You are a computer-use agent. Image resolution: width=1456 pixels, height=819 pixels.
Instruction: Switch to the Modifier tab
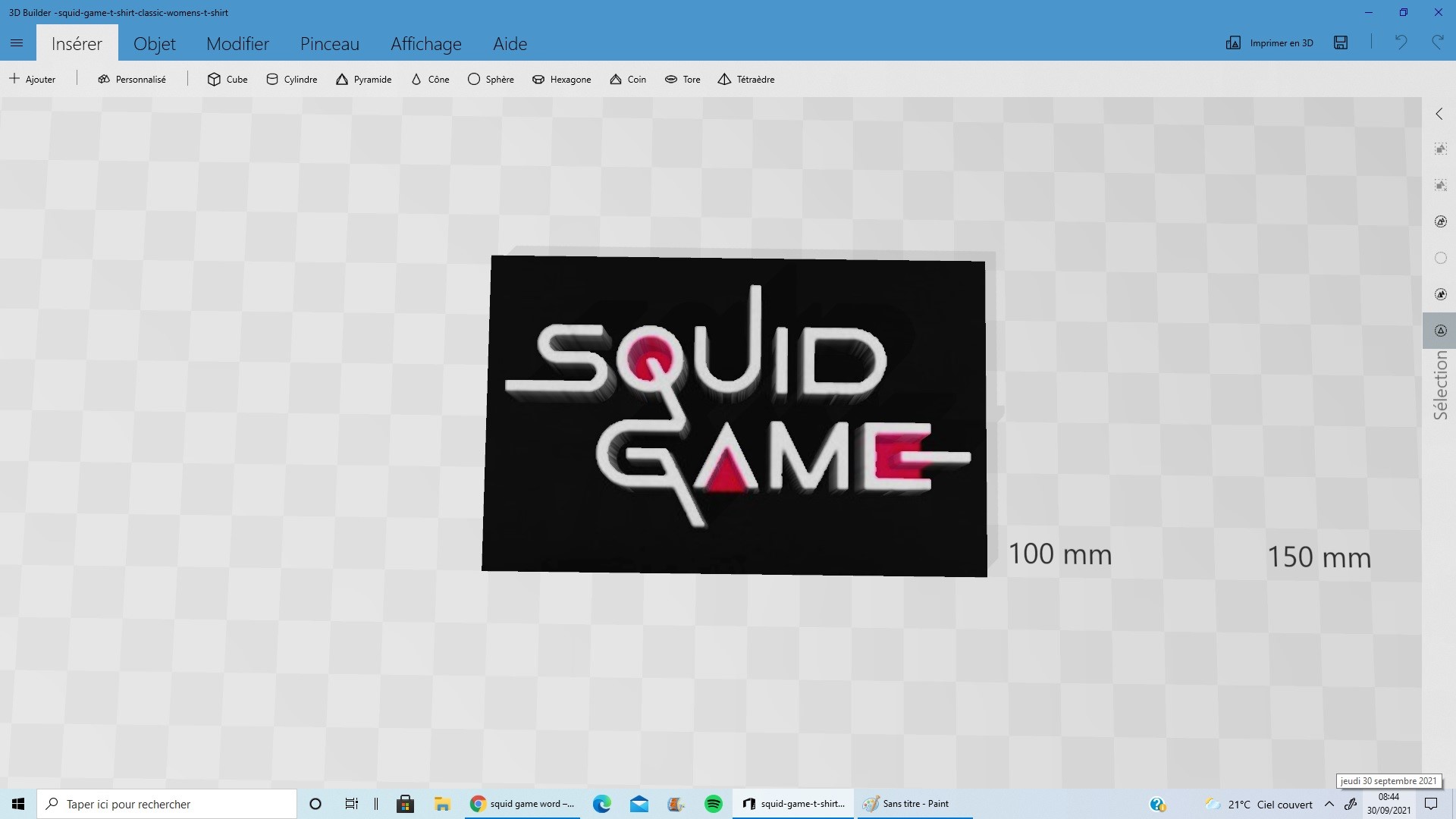237,44
